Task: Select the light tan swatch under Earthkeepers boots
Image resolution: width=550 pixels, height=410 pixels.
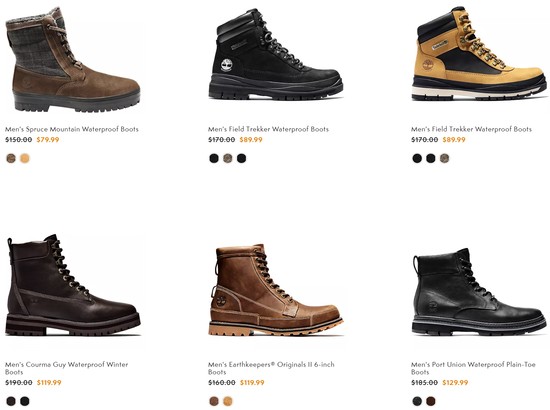Action: (x=228, y=401)
